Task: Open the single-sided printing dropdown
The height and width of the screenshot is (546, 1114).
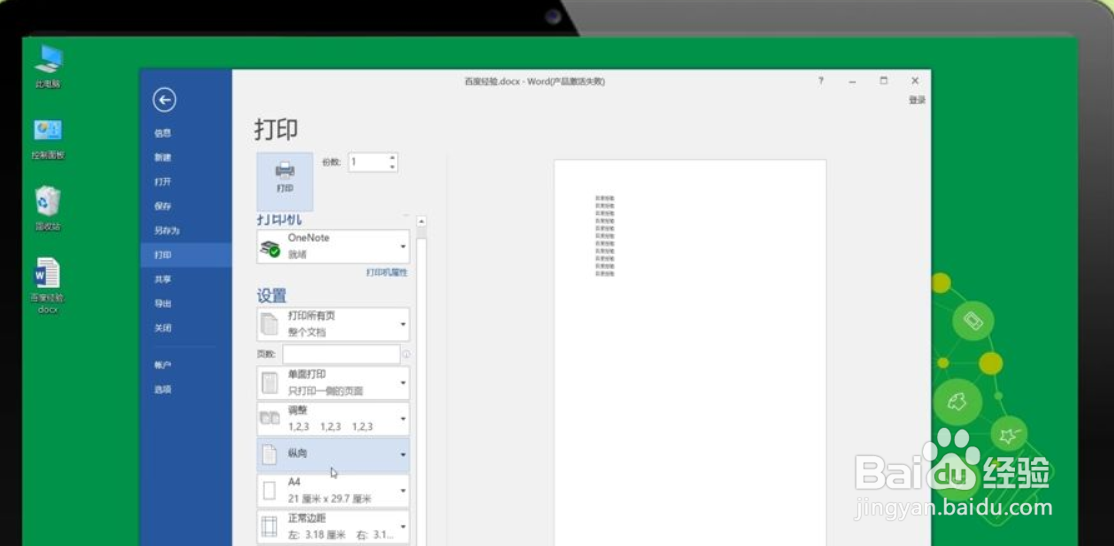Action: pos(333,383)
